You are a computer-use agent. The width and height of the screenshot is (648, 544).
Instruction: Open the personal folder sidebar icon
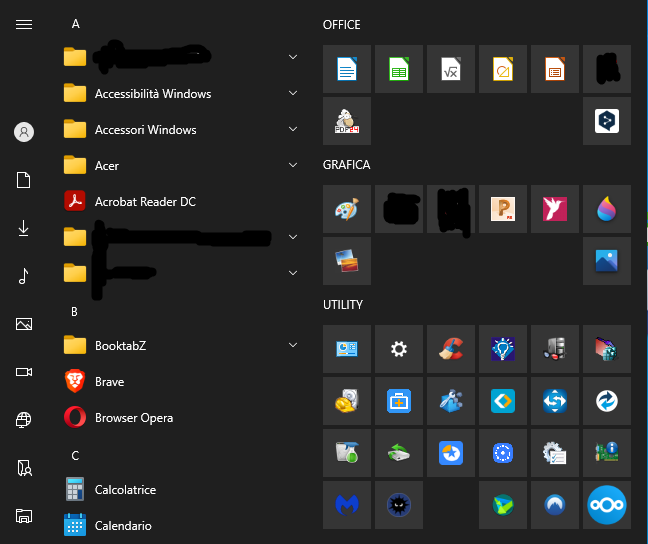[24, 468]
